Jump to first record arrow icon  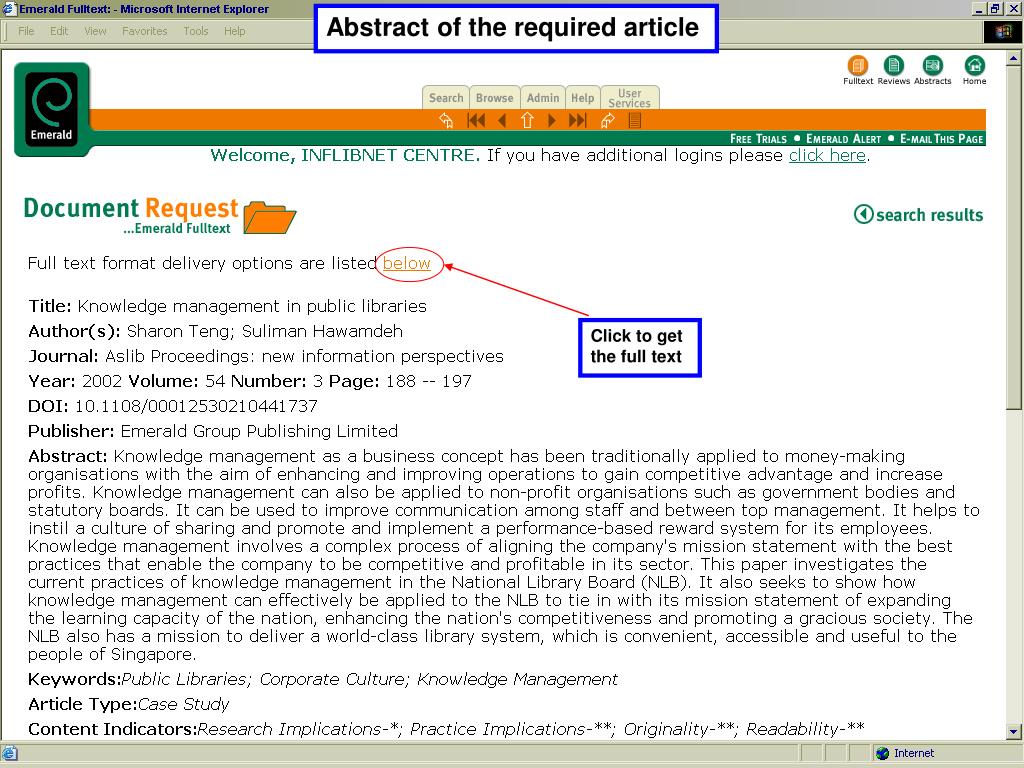pos(476,120)
